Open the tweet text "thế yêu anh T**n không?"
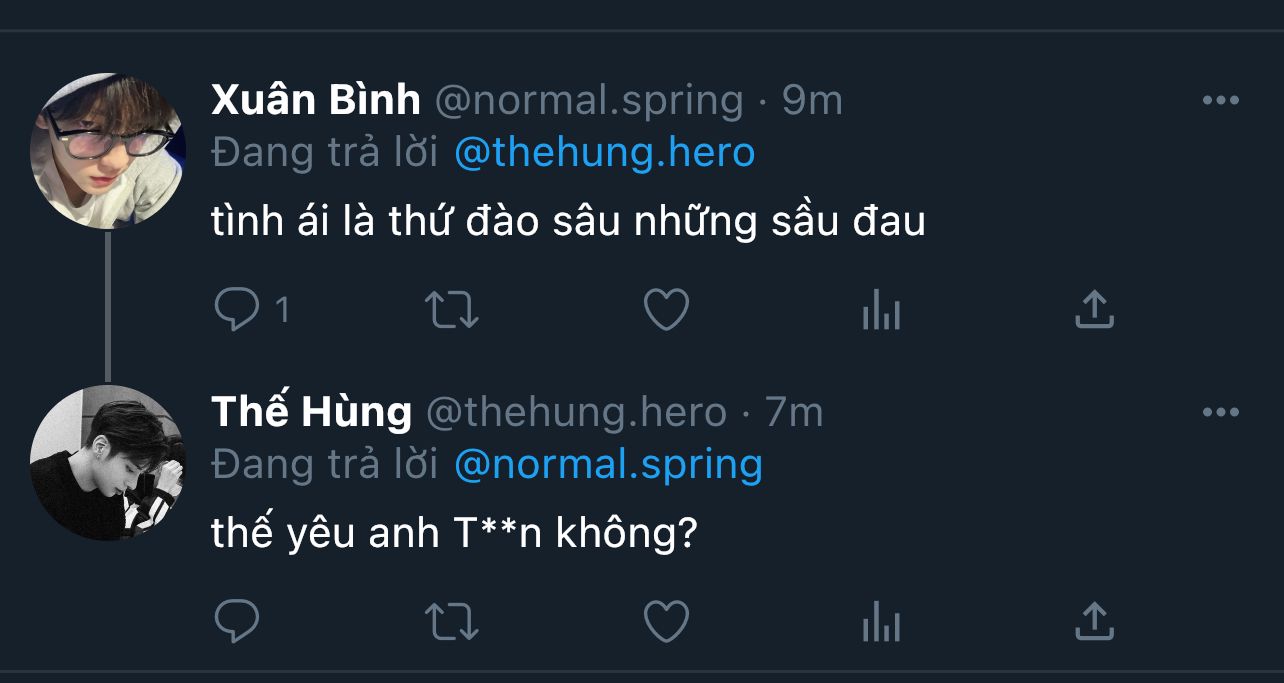The image size is (1284, 683). point(454,534)
